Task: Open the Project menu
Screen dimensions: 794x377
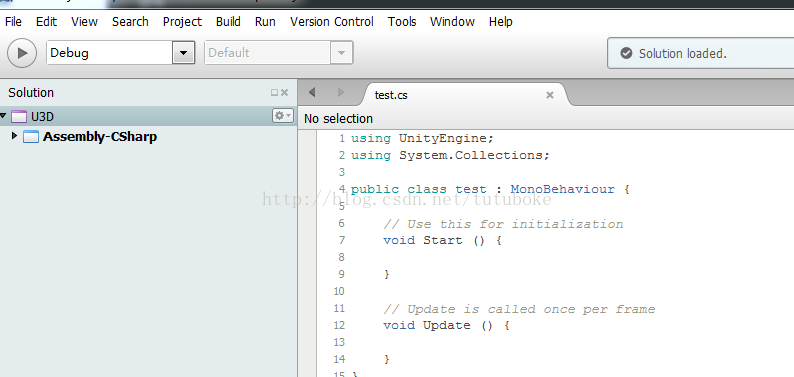Action: coord(182,22)
